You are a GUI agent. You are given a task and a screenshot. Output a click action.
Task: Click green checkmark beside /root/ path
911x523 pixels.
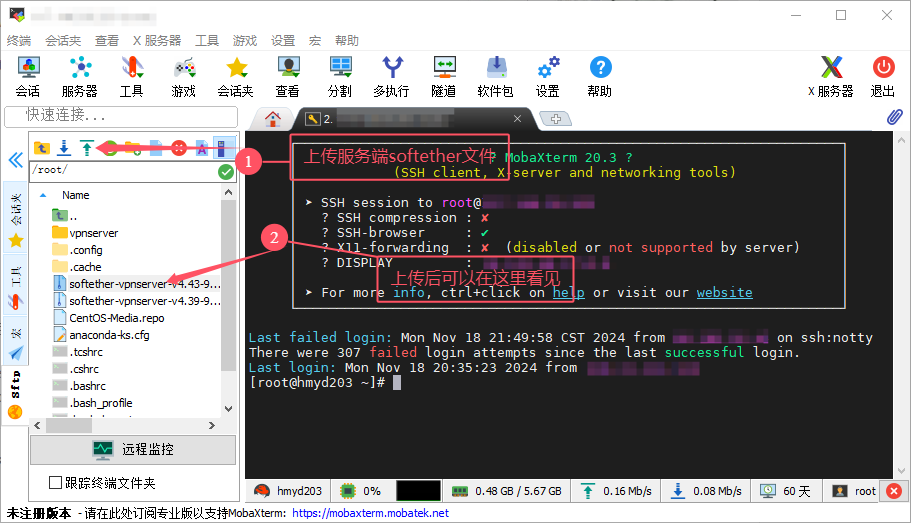pos(226,171)
